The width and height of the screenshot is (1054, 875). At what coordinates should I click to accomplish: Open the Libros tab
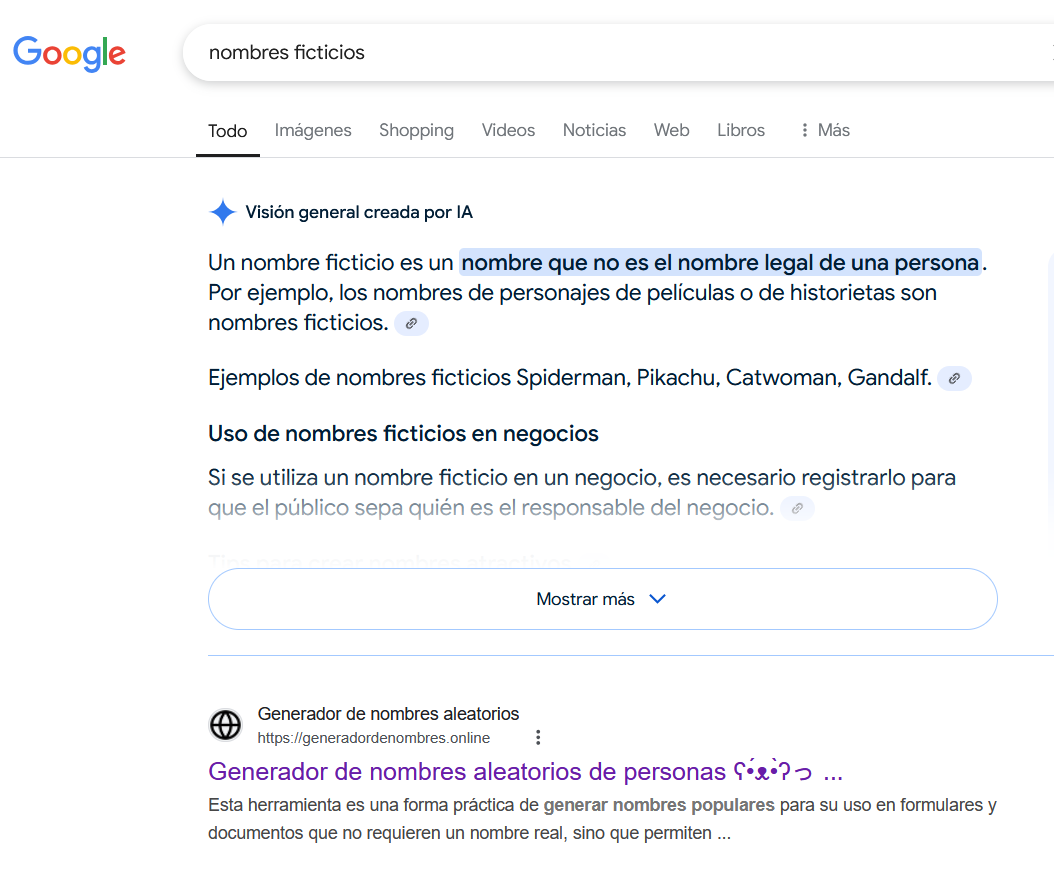(x=741, y=130)
